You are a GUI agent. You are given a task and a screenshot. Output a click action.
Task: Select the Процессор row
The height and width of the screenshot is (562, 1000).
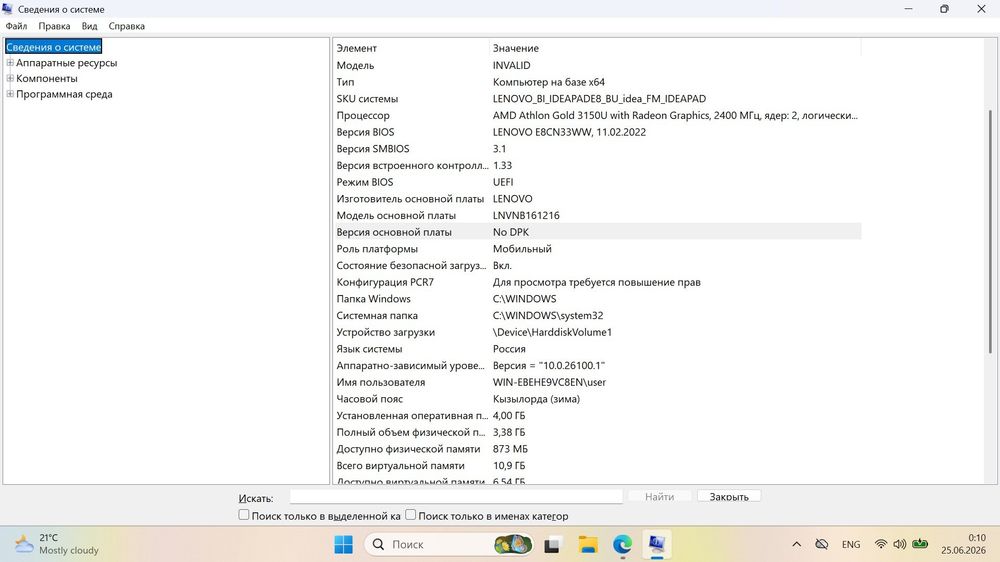tap(598, 115)
